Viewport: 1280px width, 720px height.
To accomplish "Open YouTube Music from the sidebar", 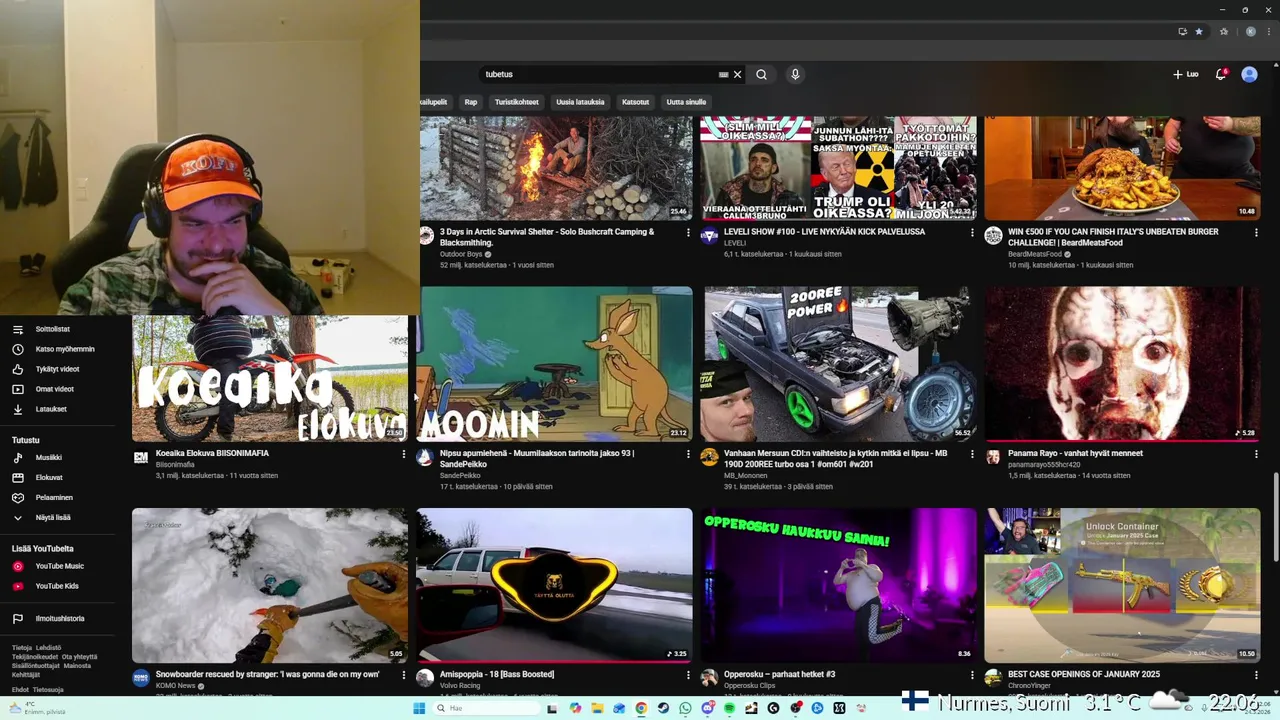I will [58, 566].
